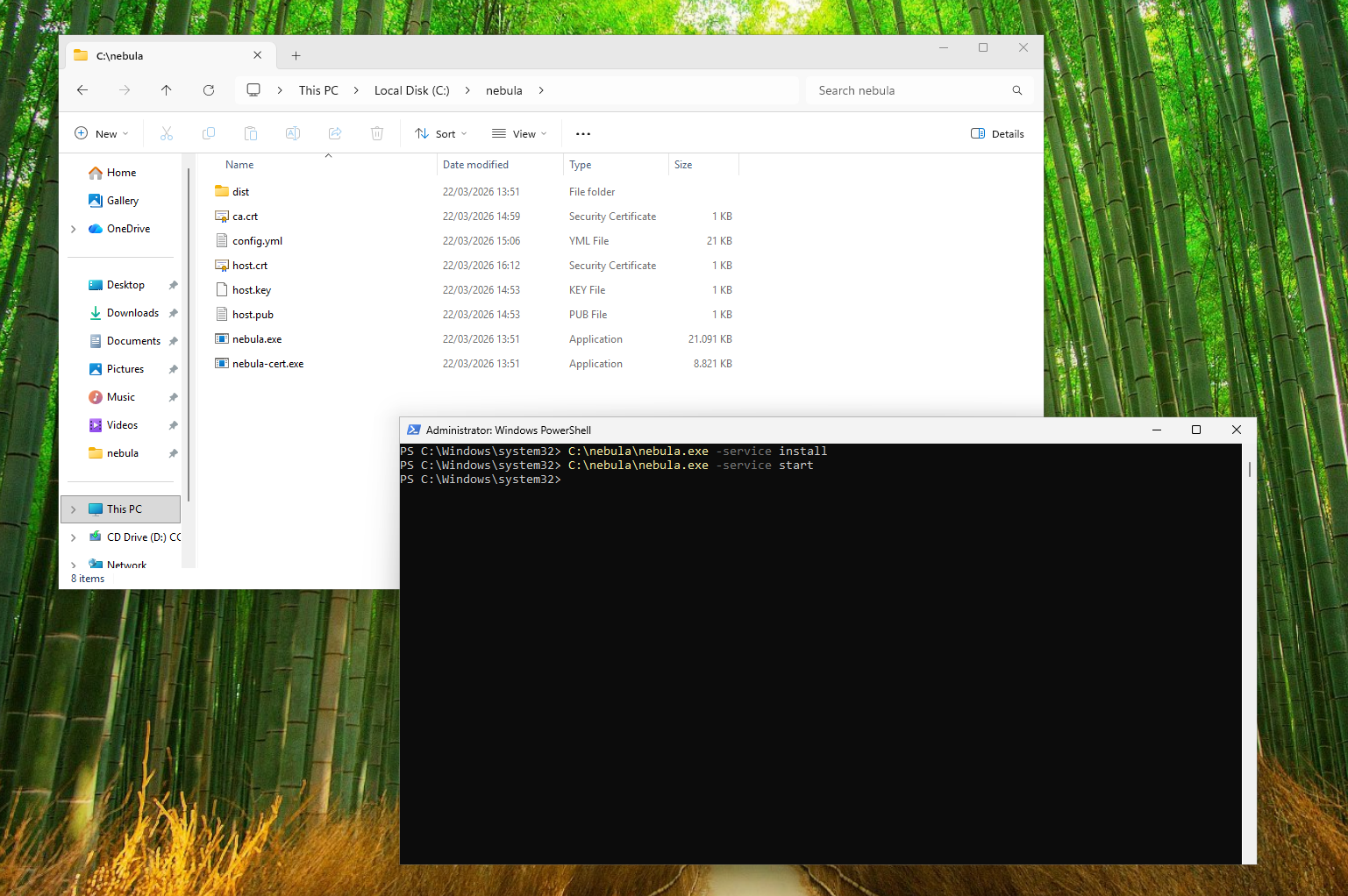Toggle the Details pane
The width and height of the screenshot is (1348, 896).
pyautogui.click(x=997, y=133)
